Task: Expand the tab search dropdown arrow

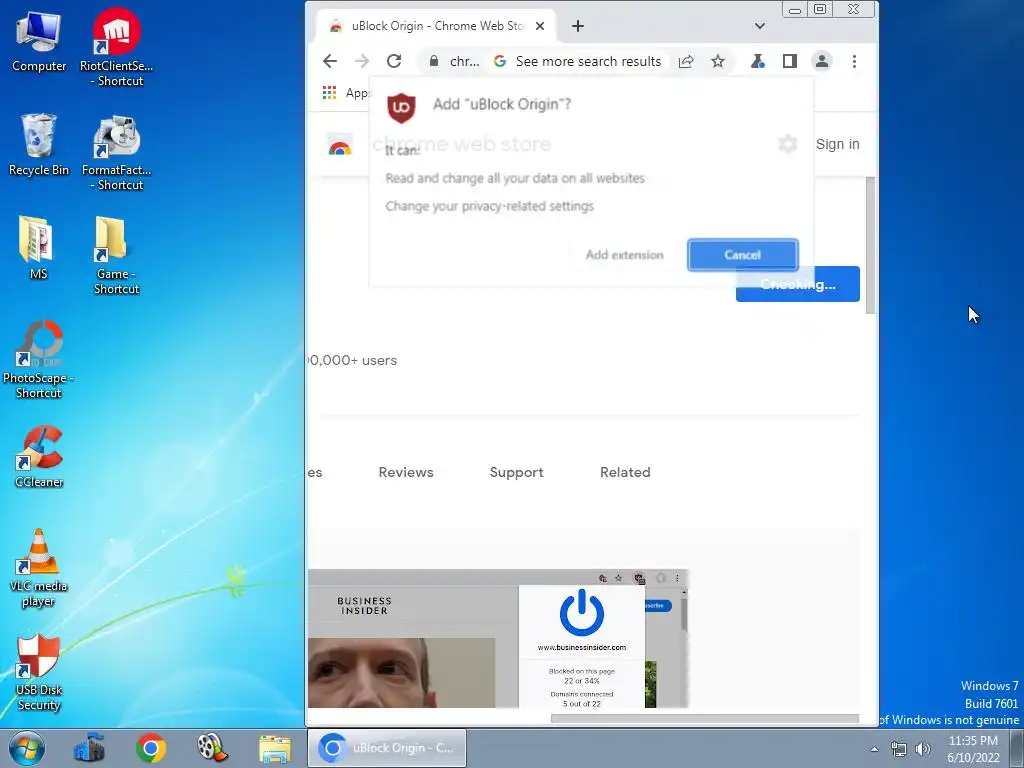Action: coord(760,26)
